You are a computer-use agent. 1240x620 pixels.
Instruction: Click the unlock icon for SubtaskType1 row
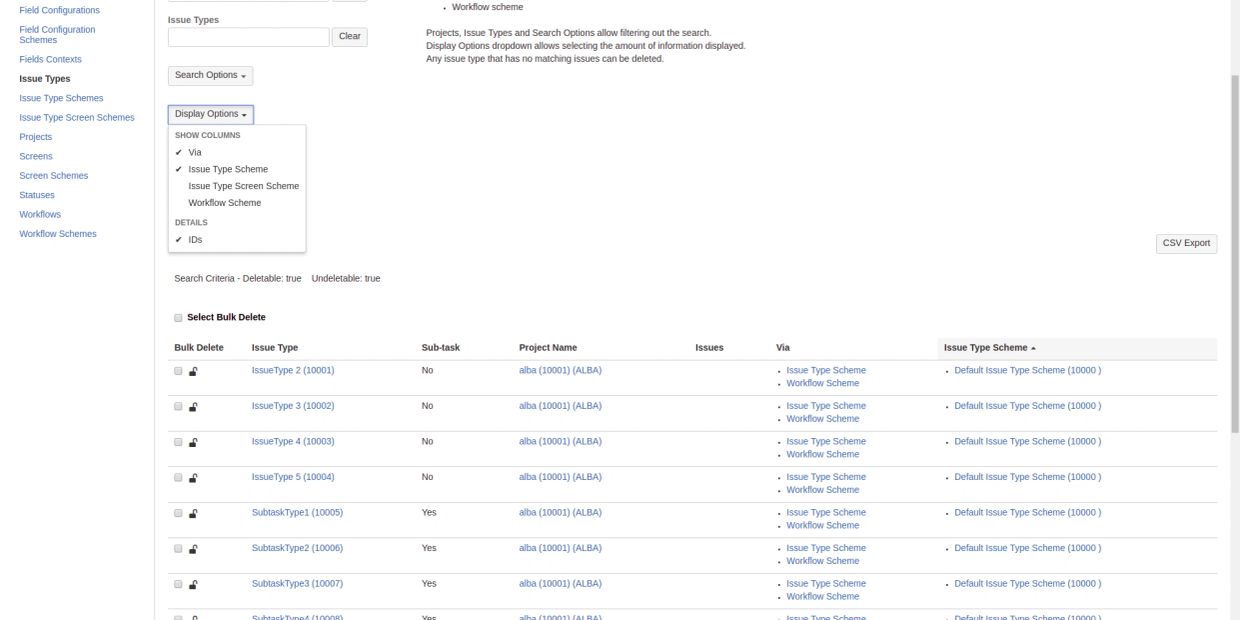193,513
